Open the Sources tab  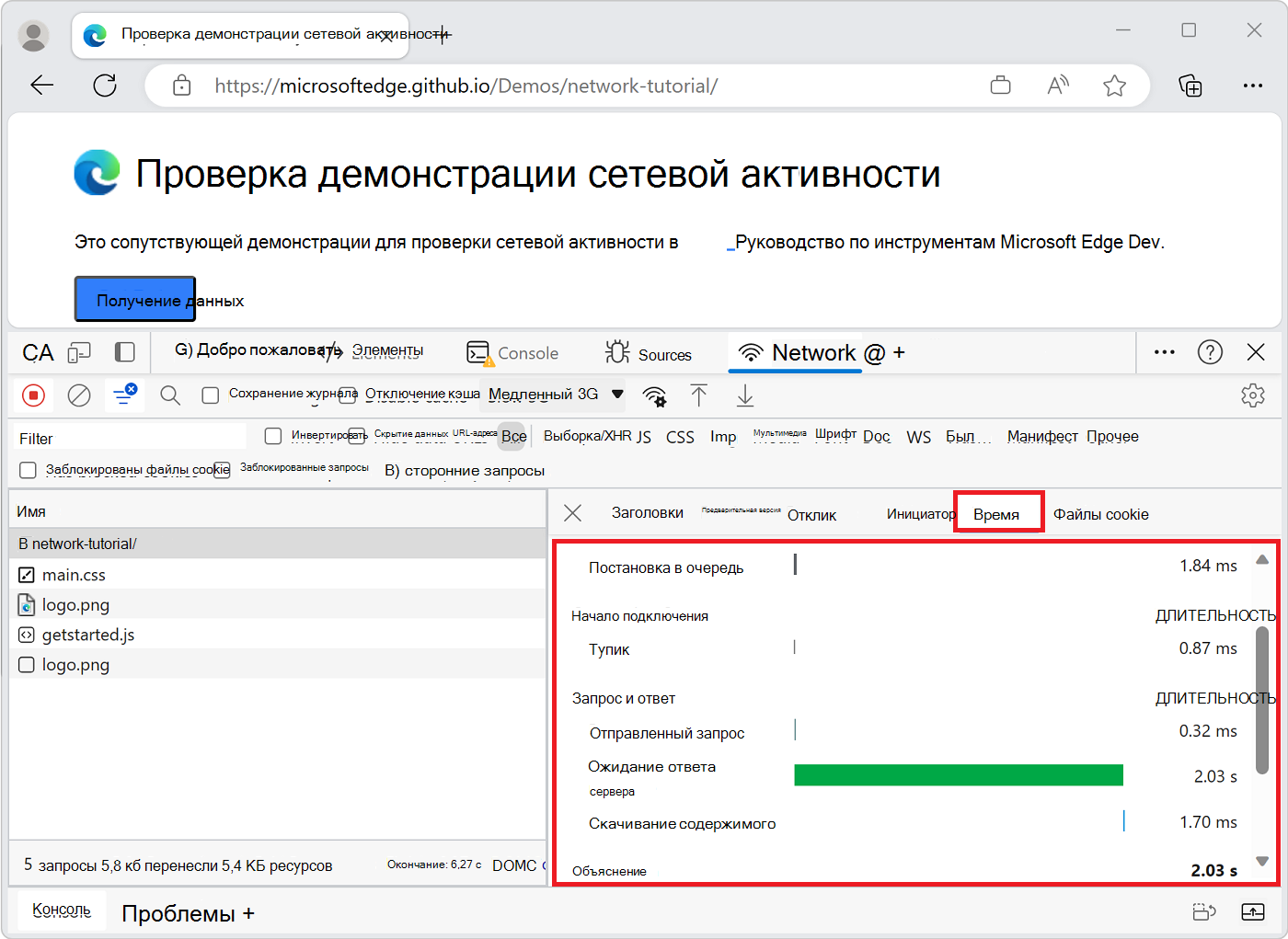pyautogui.click(x=648, y=353)
